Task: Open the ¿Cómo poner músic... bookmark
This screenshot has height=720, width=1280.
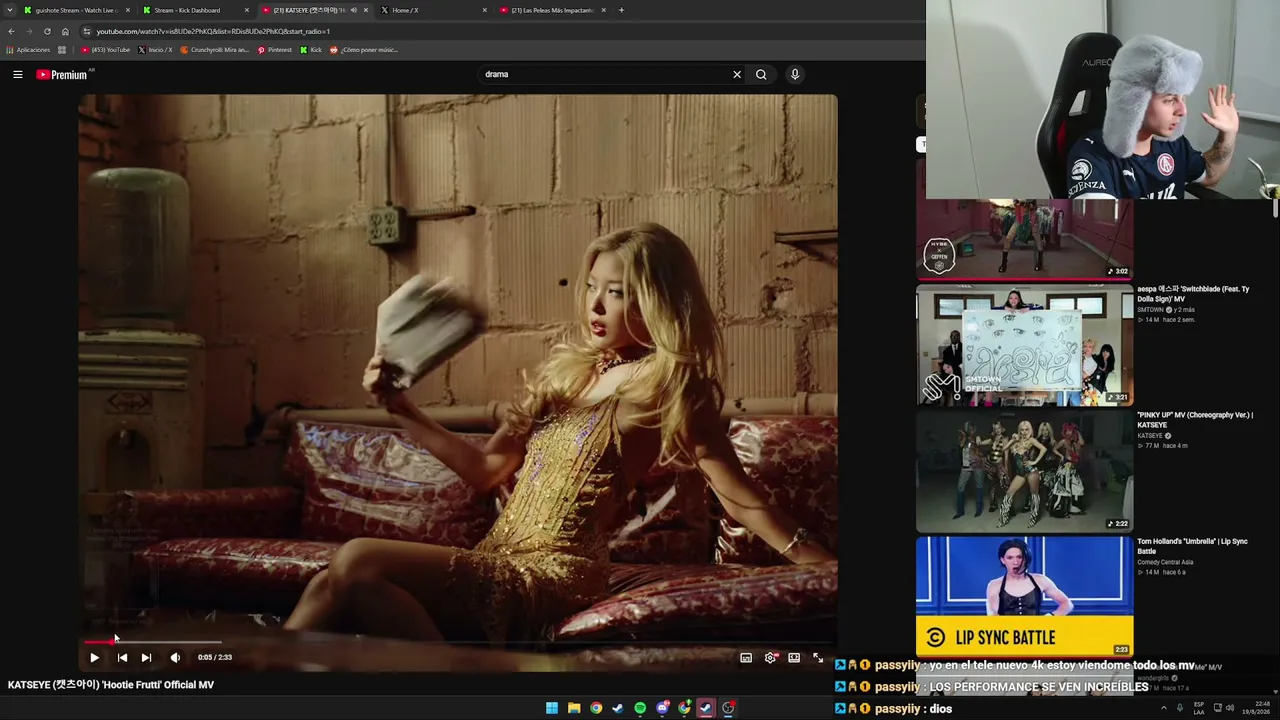Action: [364, 49]
